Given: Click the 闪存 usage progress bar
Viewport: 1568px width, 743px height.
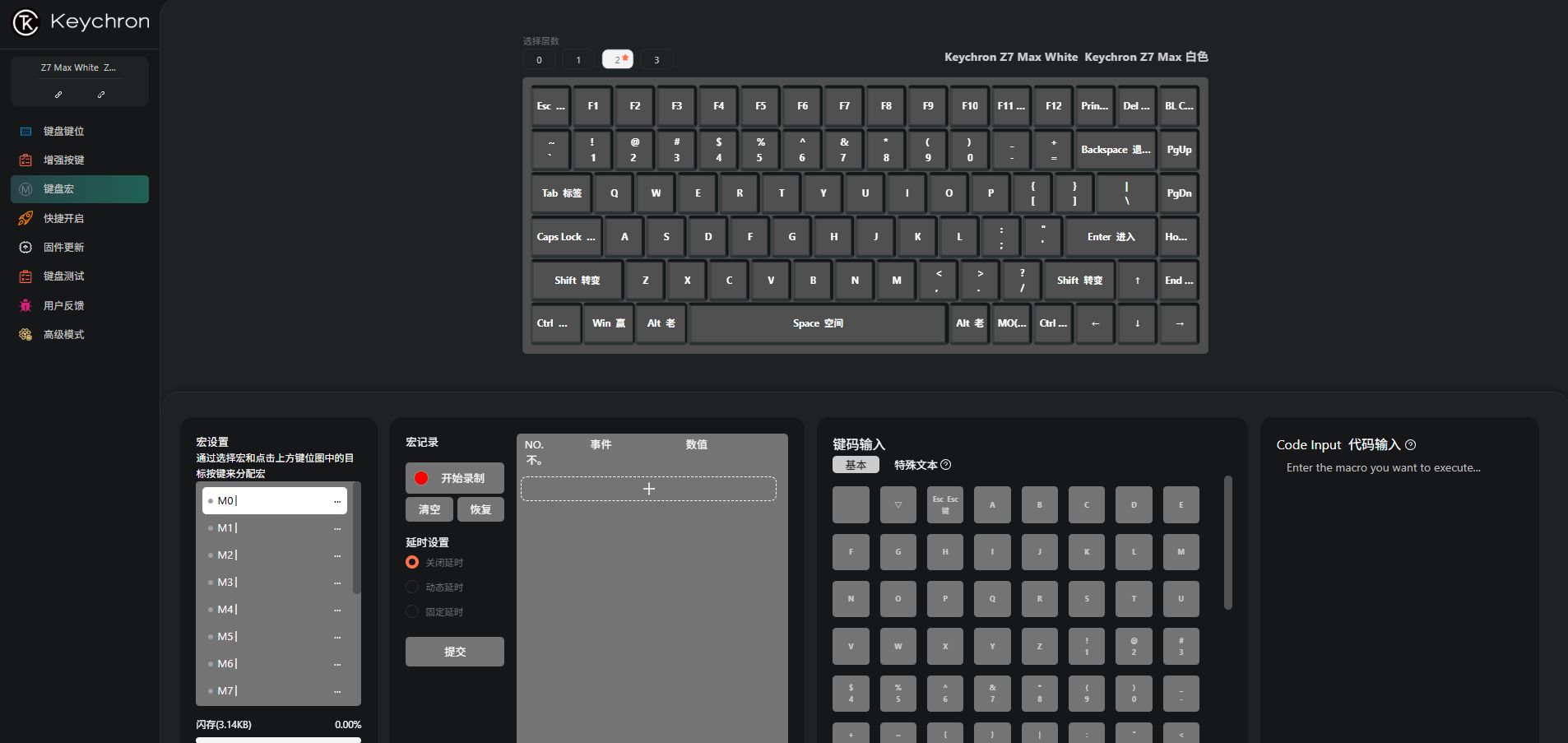Looking at the screenshot, I should tap(278, 740).
